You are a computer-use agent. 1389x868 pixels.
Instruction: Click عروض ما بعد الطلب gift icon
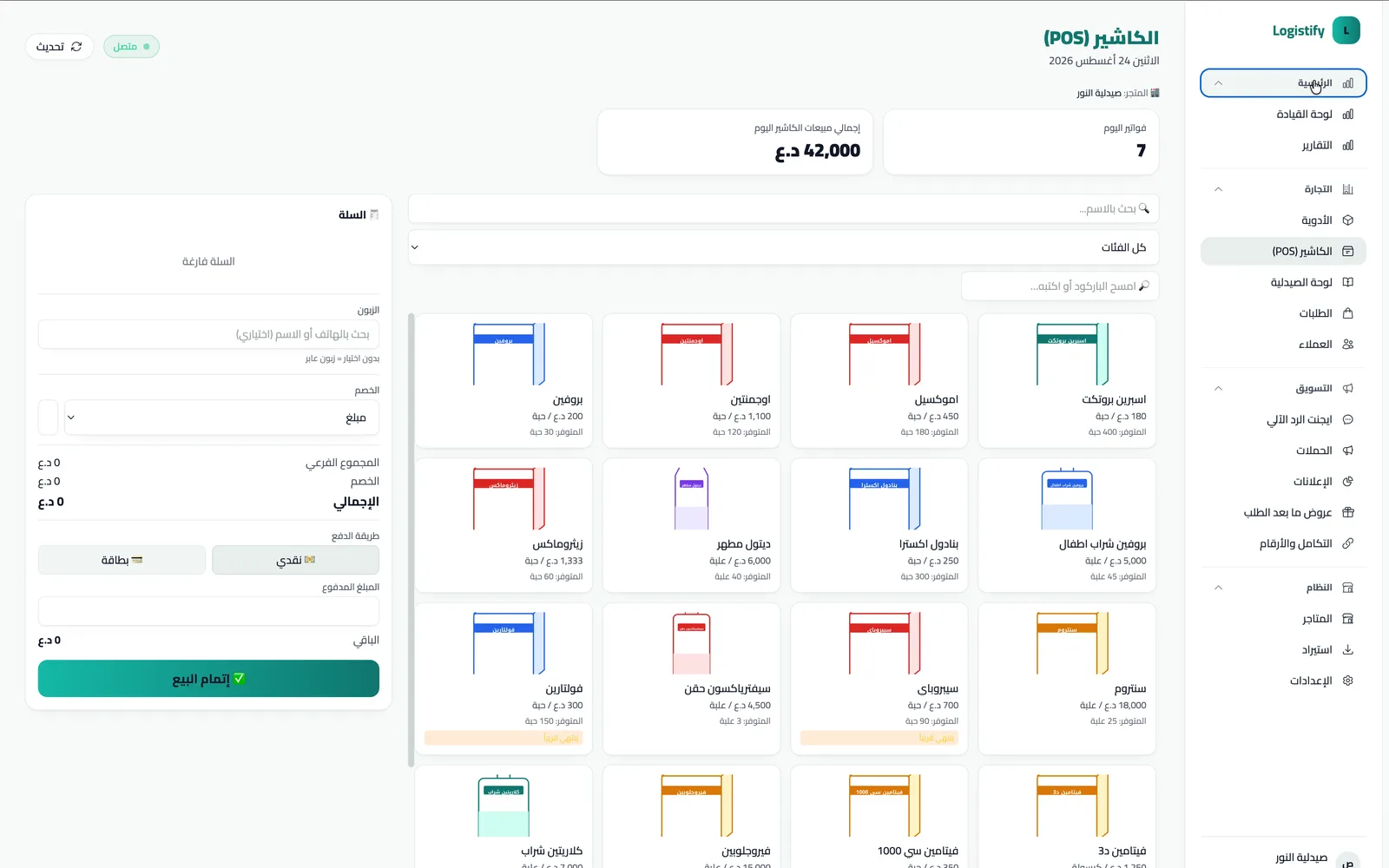pyautogui.click(x=1348, y=512)
